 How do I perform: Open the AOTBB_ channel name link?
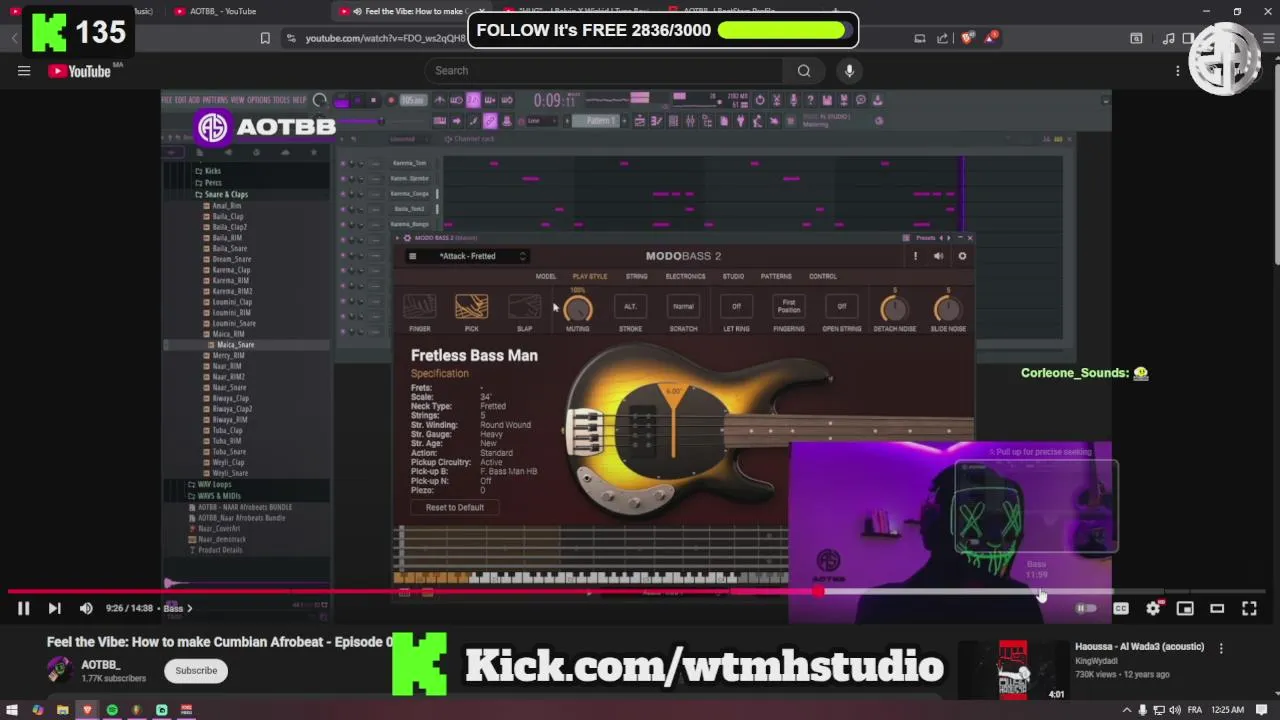(100, 664)
